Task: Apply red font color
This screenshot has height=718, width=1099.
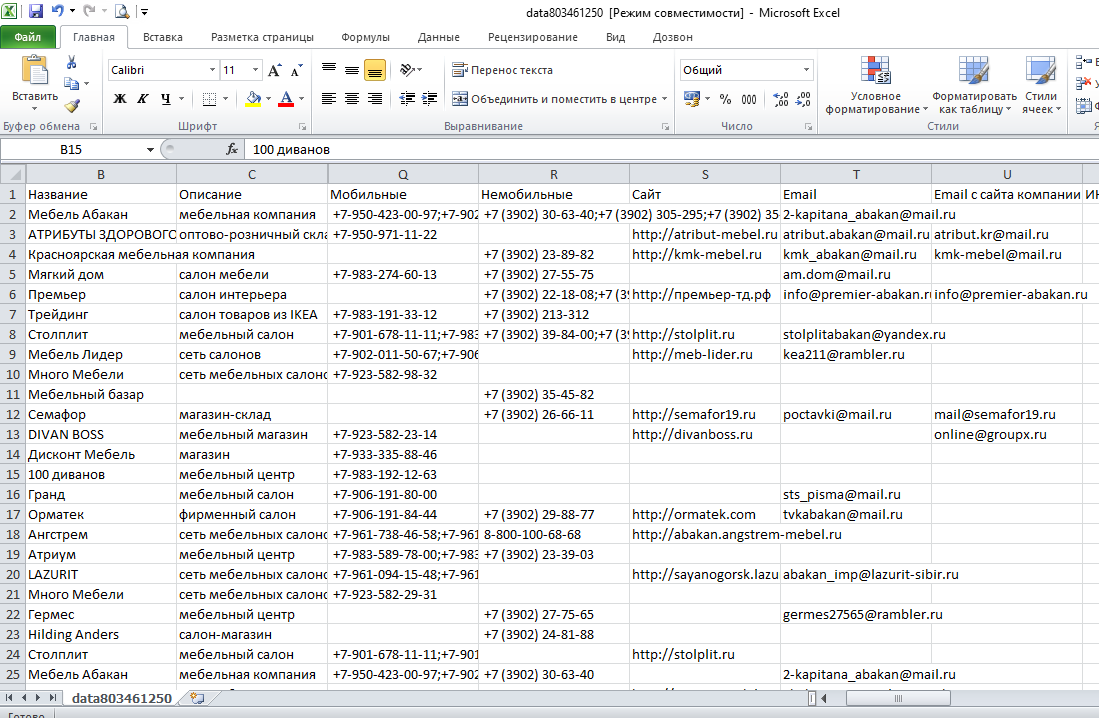Action: coord(286,99)
